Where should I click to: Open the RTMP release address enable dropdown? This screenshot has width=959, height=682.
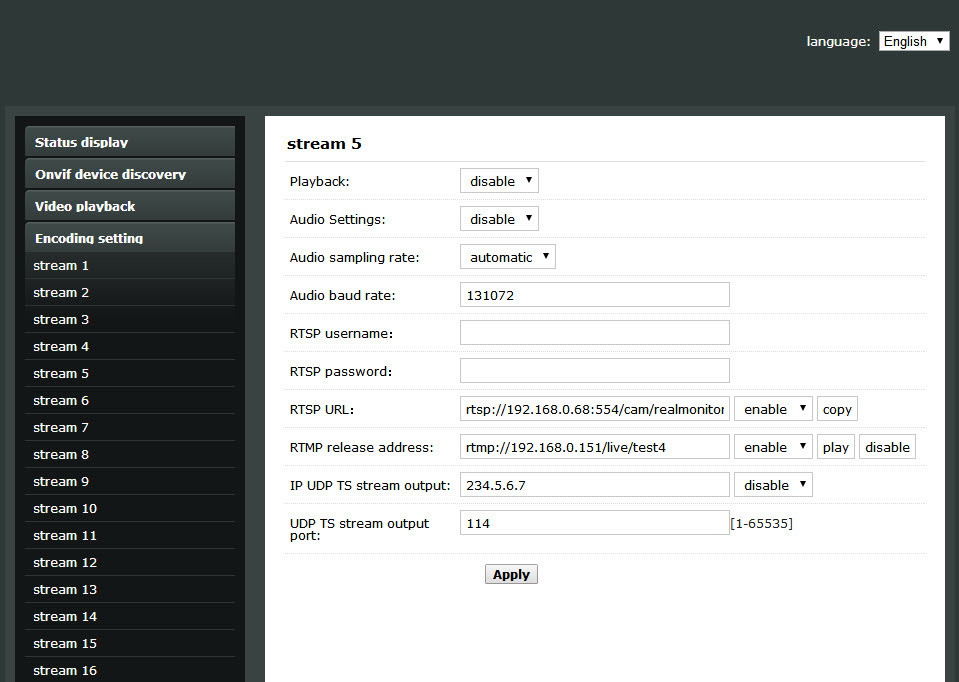point(773,447)
